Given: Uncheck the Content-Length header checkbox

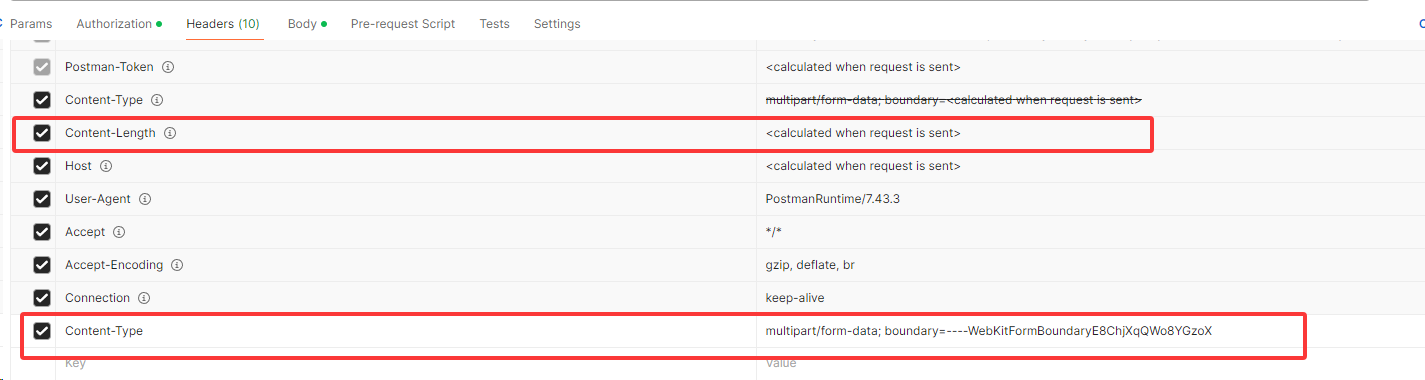Looking at the screenshot, I should pyautogui.click(x=42, y=133).
